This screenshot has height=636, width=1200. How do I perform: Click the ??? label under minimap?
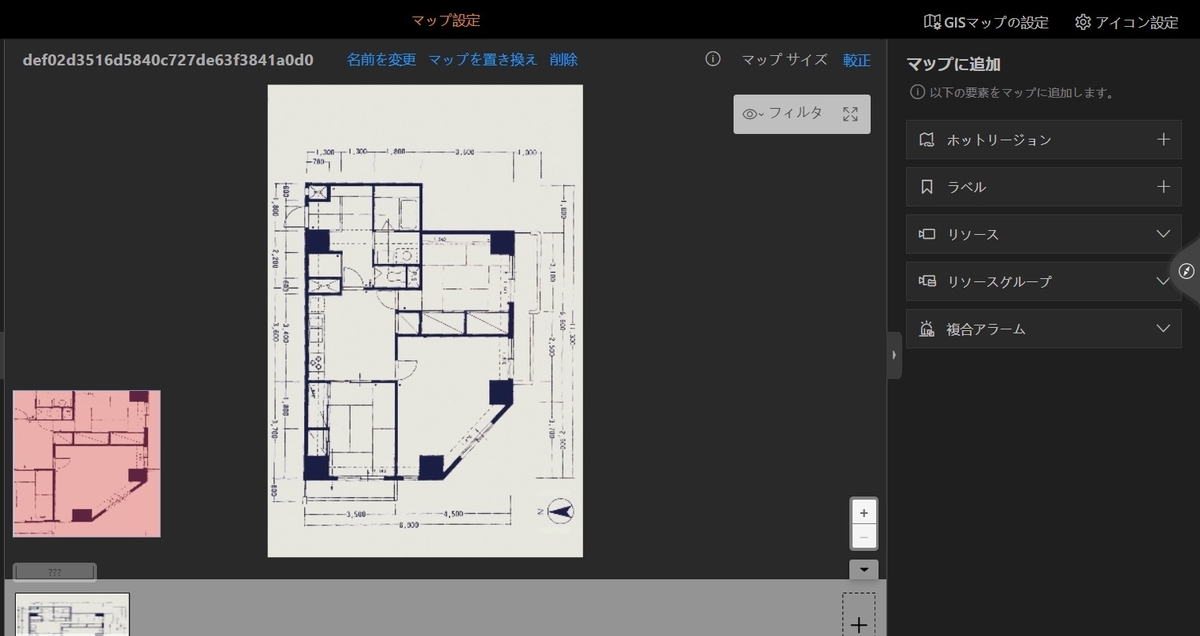coord(55,573)
